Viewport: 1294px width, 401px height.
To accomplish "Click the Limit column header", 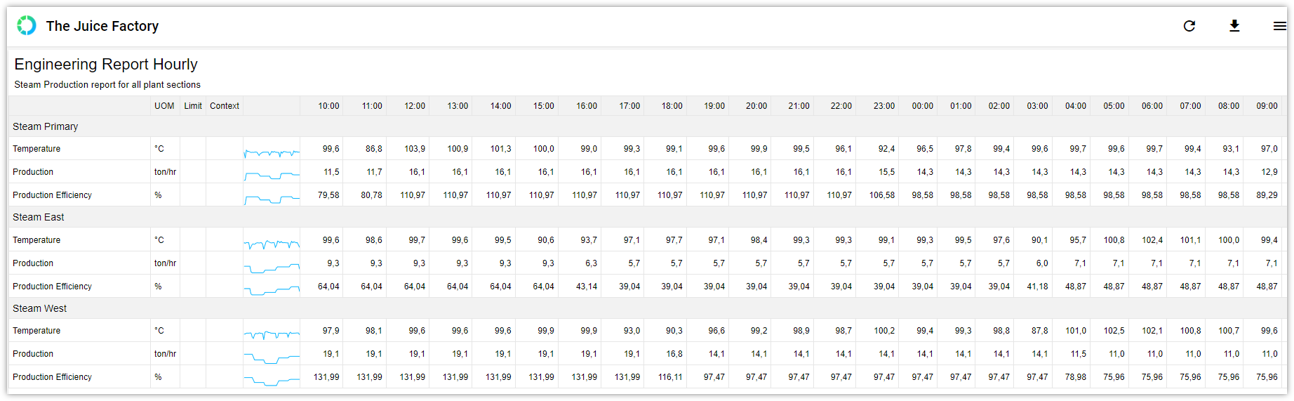I will 193,105.
